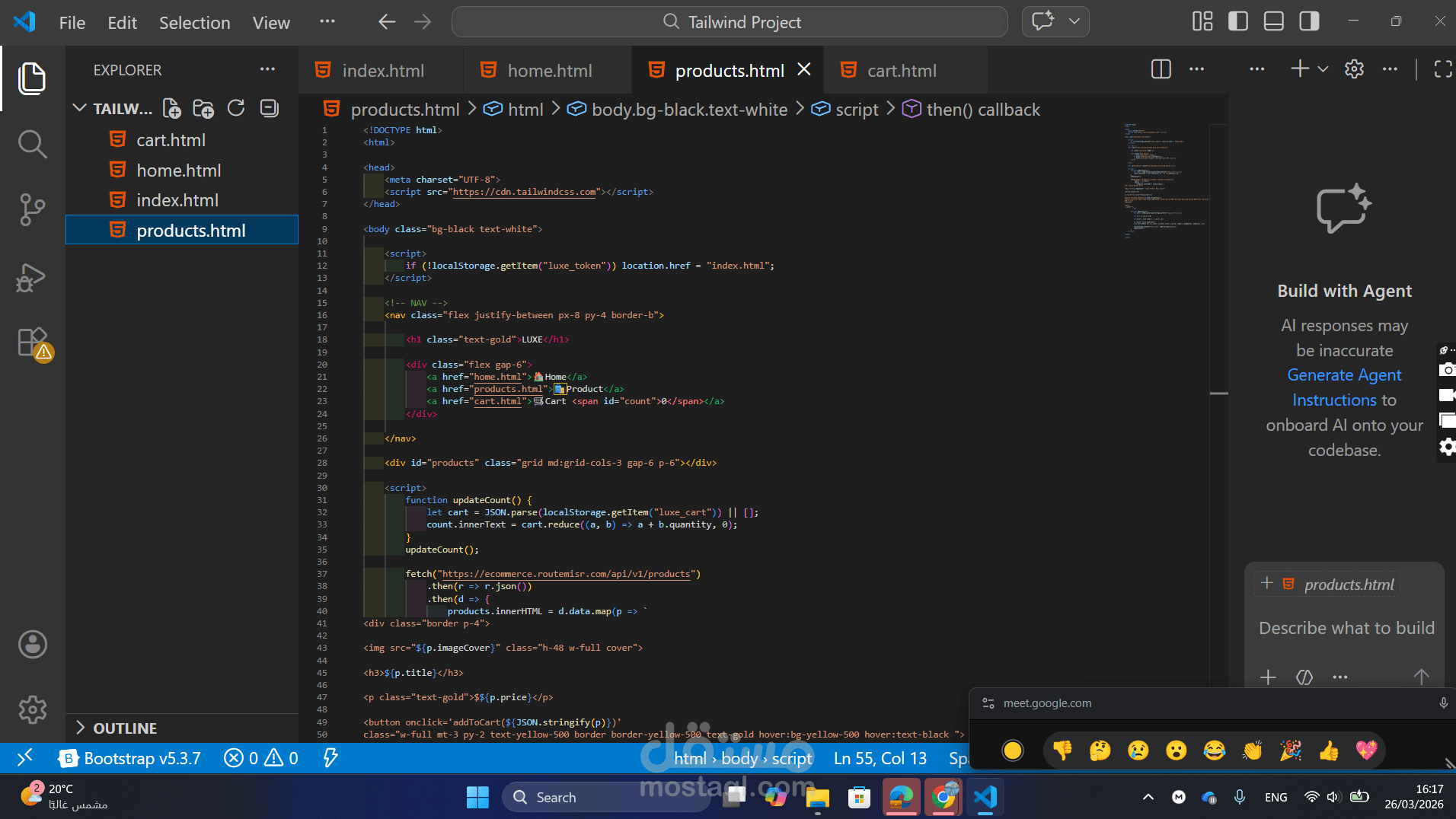
Task: Send the heart reaction in Meet popup
Action: click(x=1367, y=750)
